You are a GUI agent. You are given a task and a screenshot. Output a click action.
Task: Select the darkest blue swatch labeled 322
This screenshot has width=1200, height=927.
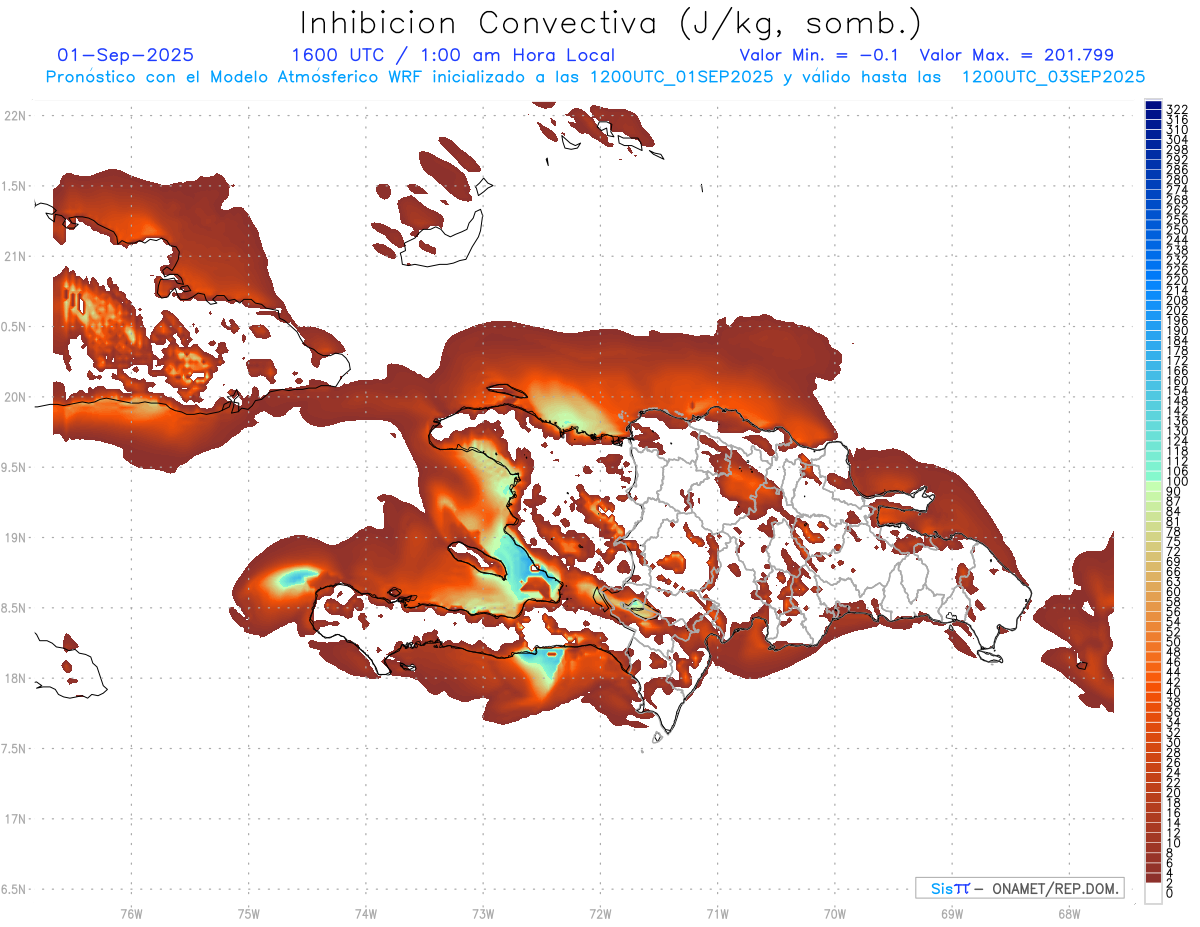1153,106
